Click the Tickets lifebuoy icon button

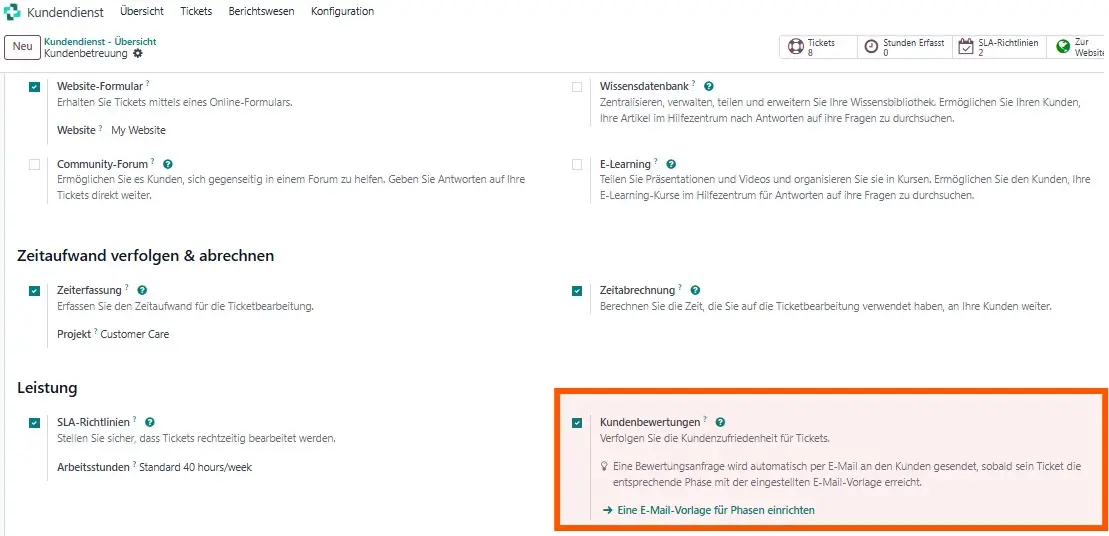(x=796, y=47)
